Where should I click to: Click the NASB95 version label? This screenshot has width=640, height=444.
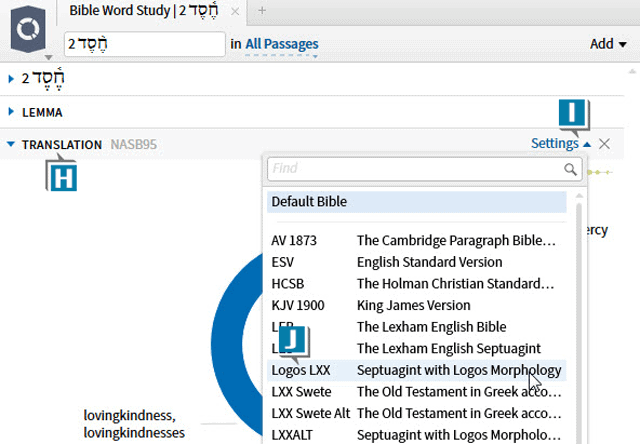(x=133, y=144)
